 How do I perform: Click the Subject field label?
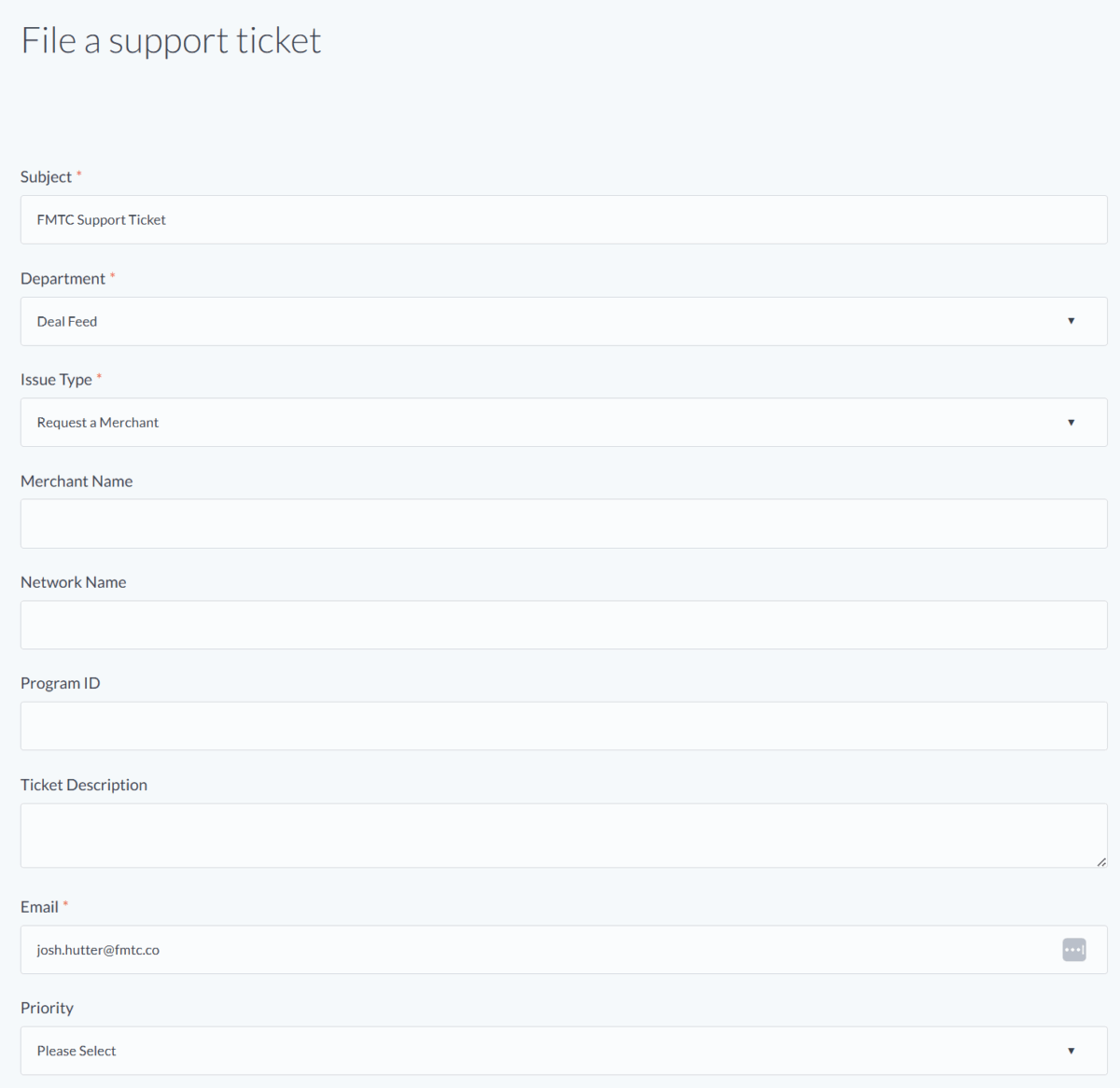click(x=46, y=177)
